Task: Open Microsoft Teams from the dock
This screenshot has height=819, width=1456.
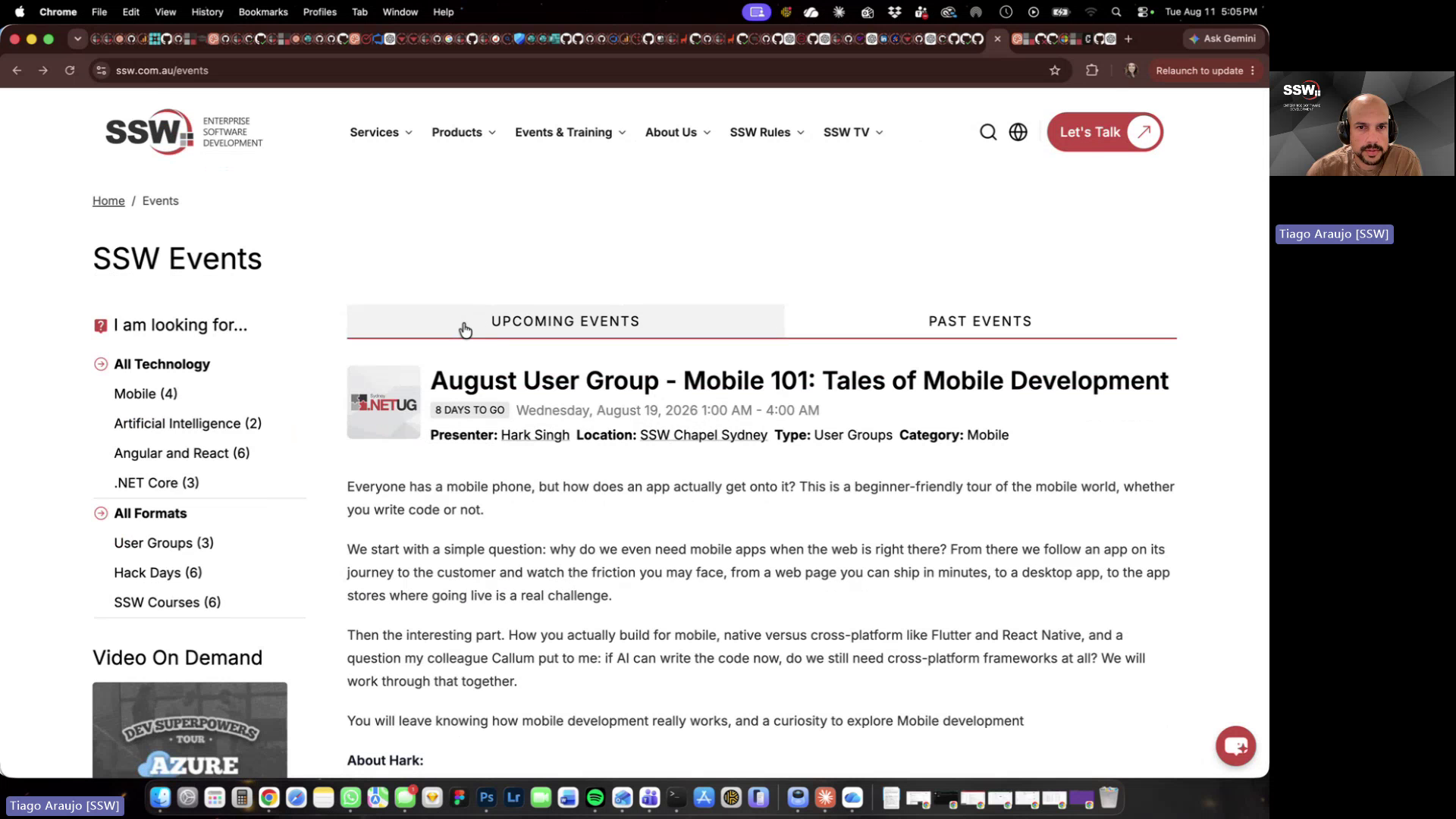Action: (x=650, y=798)
